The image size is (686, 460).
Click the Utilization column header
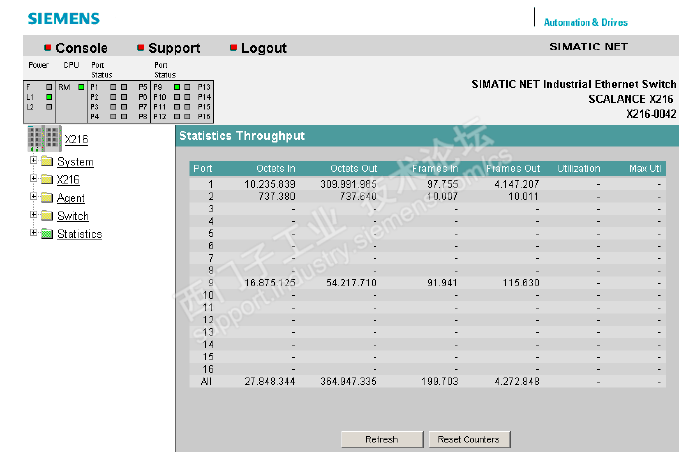pyautogui.click(x=579, y=169)
